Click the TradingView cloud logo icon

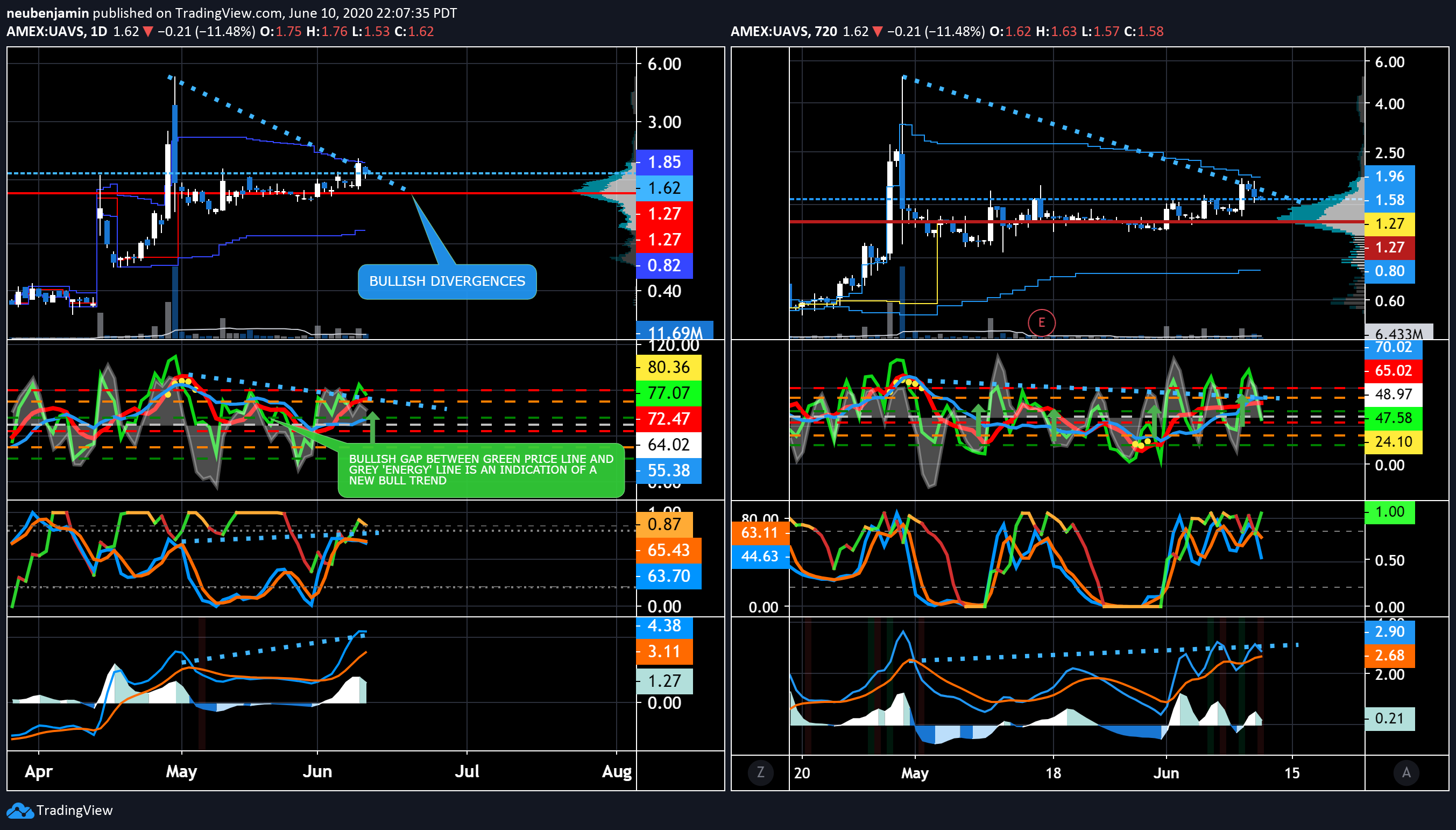coord(20,810)
